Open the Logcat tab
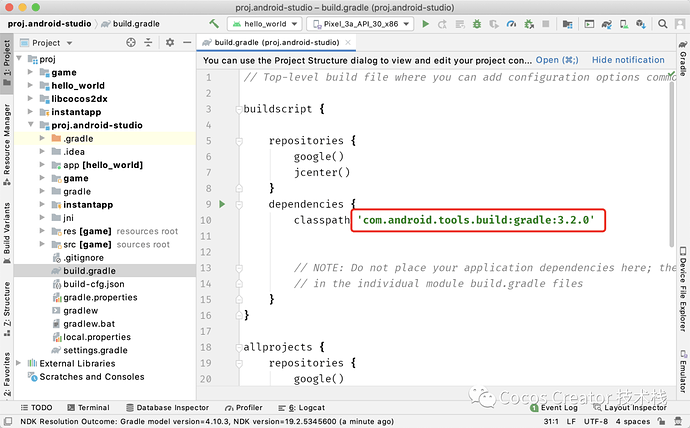This screenshot has width=690, height=428. coord(302,407)
